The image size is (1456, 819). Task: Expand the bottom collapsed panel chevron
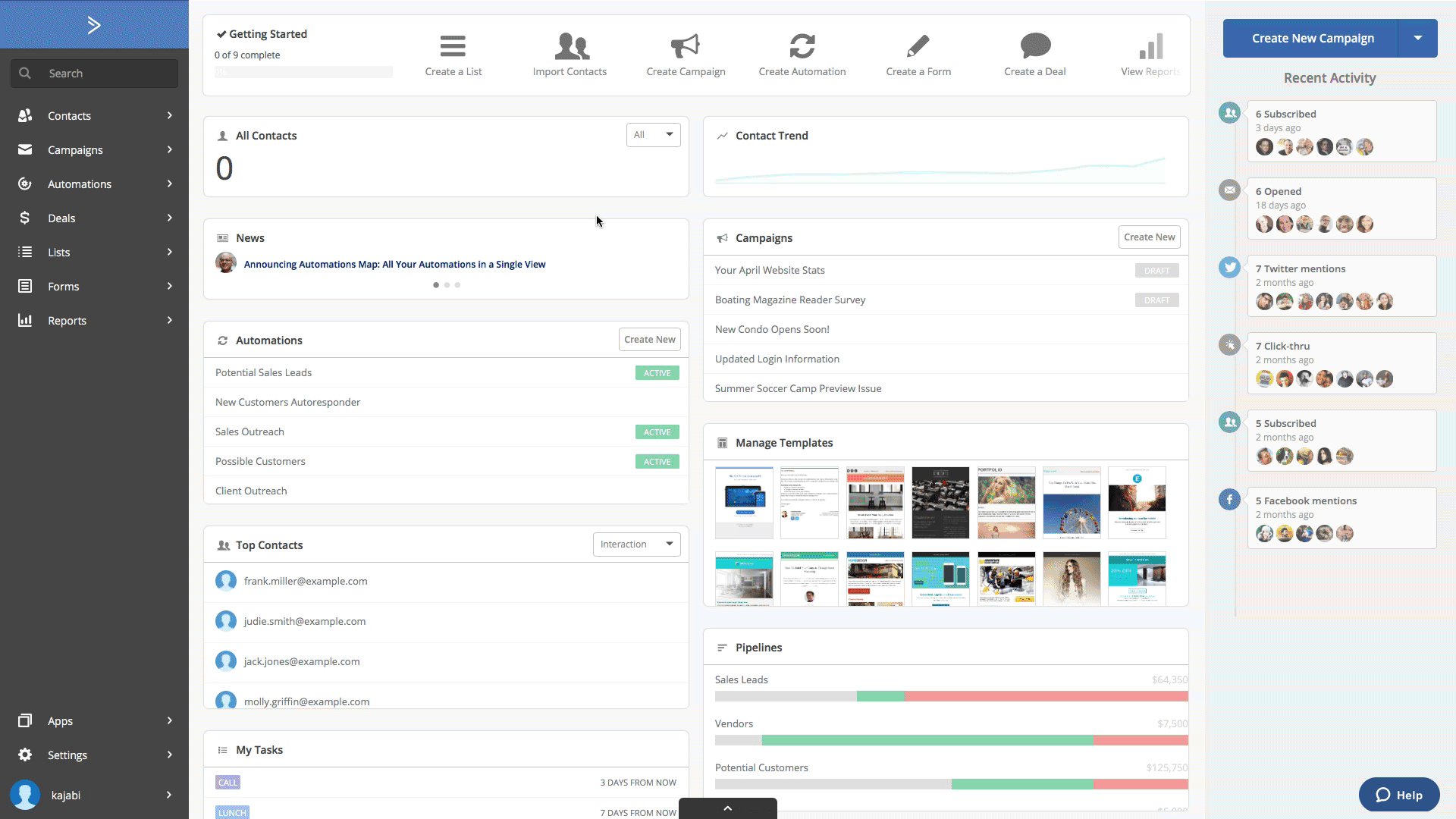[727, 808]
